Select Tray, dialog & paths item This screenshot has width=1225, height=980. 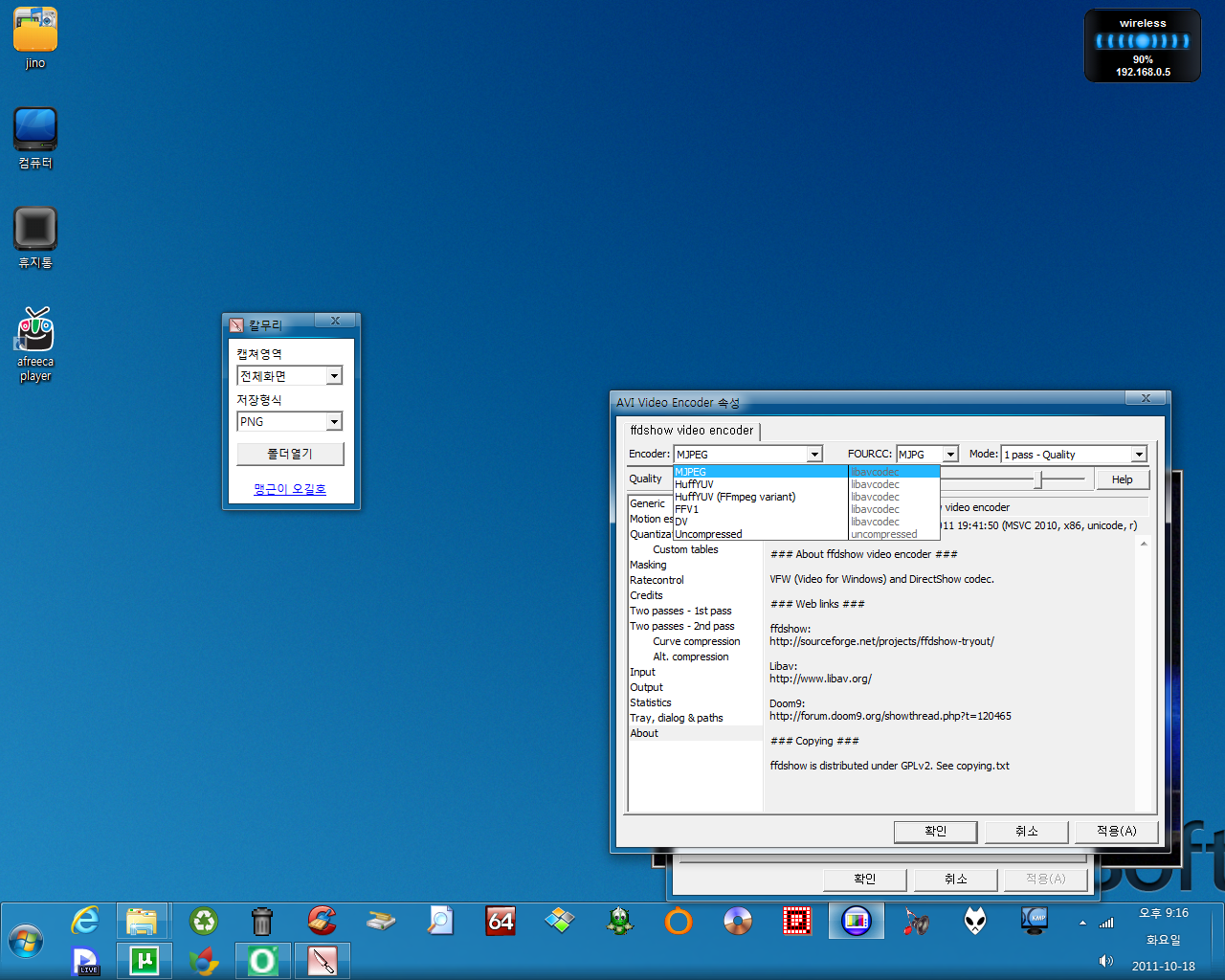pyautogui.click(x=677, y=718)
